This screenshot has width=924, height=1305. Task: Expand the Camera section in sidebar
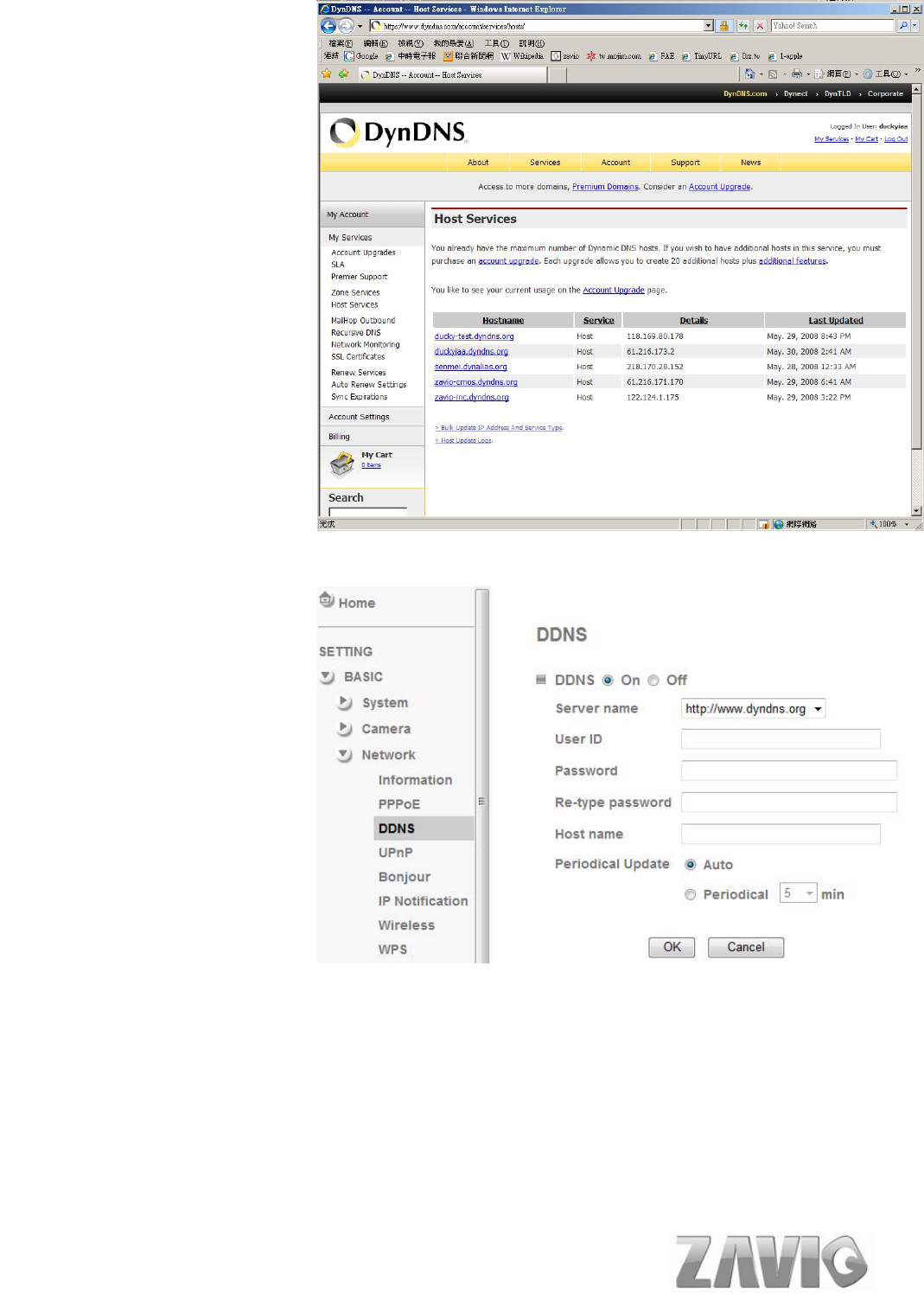tap(345, 729)
